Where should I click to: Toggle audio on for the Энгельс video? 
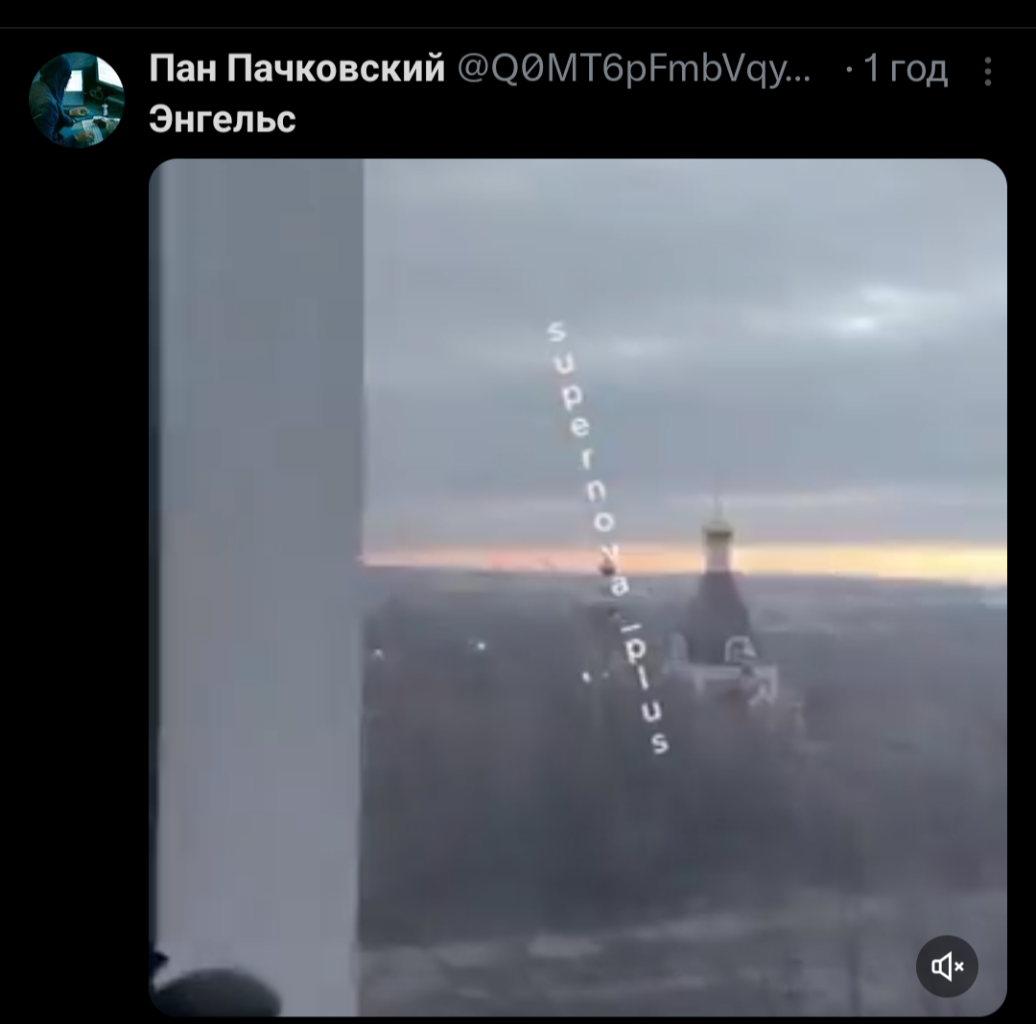tap(947, 967)
